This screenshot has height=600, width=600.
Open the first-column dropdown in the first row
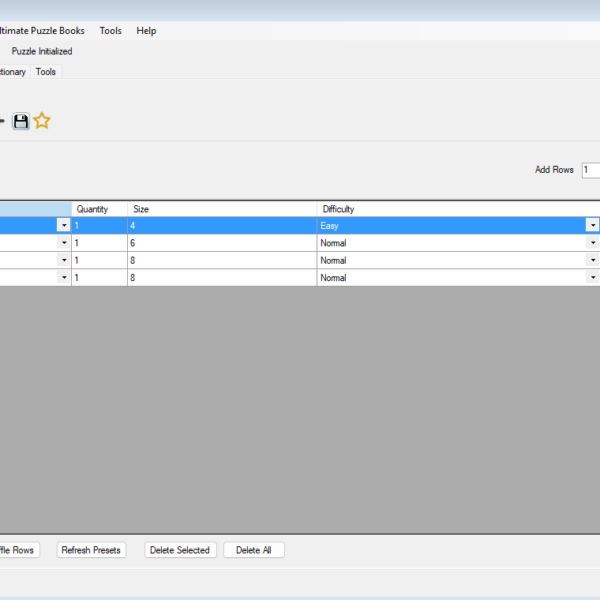64,226
